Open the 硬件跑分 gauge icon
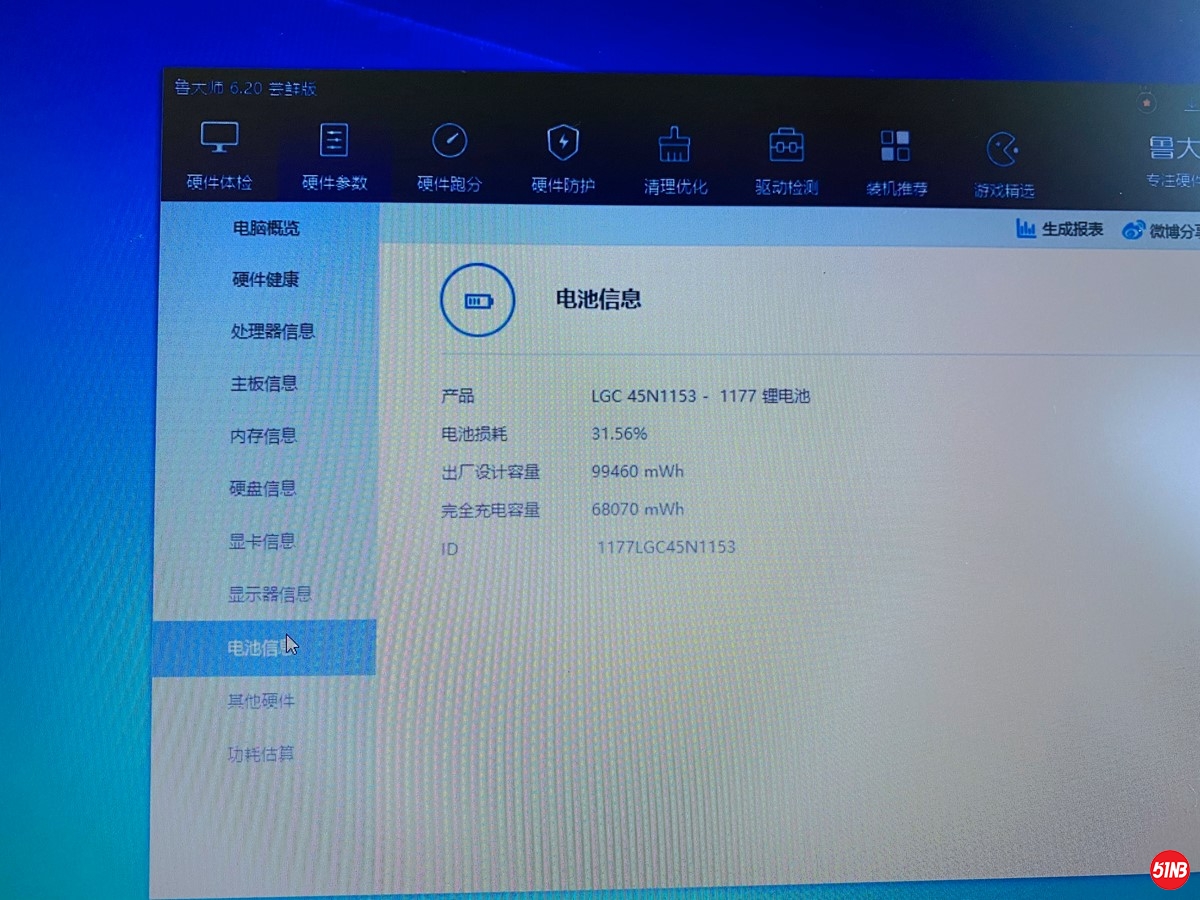1200x900 pixels. 449,142
